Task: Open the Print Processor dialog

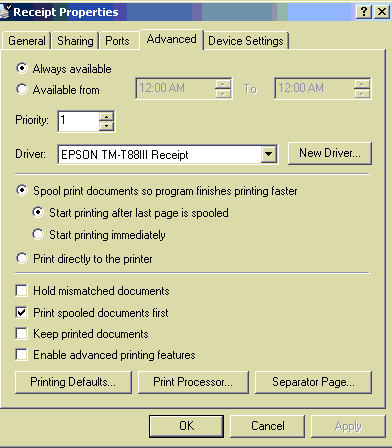Action: tap(193, 382)
